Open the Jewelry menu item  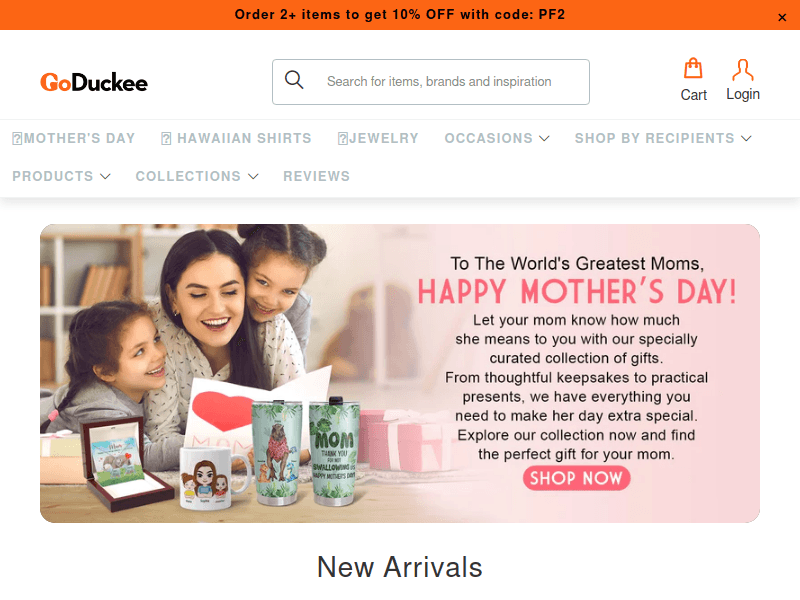383,138
